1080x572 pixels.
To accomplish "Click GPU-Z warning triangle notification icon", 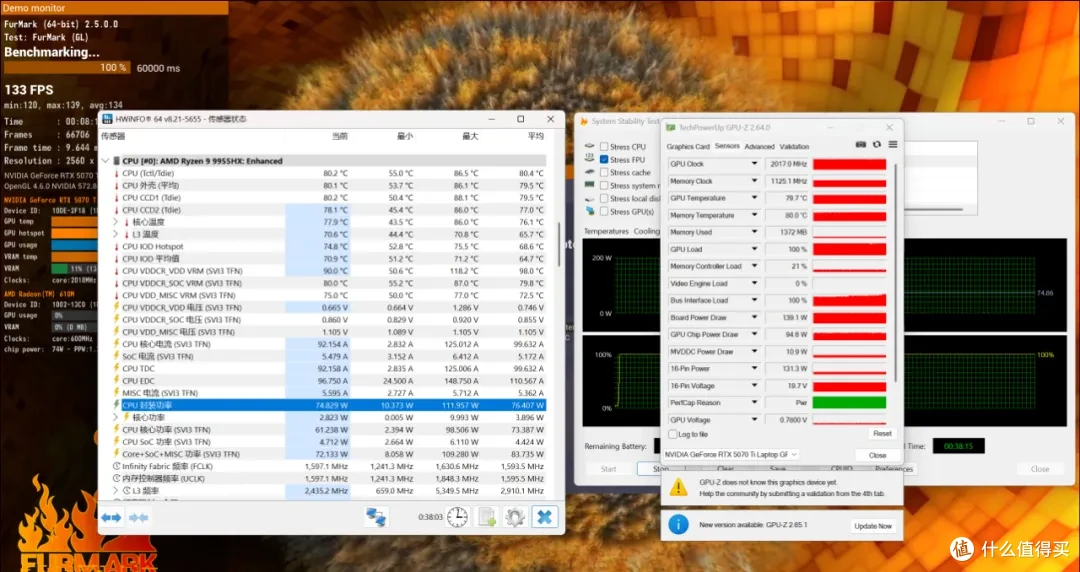I will [678, 487].
